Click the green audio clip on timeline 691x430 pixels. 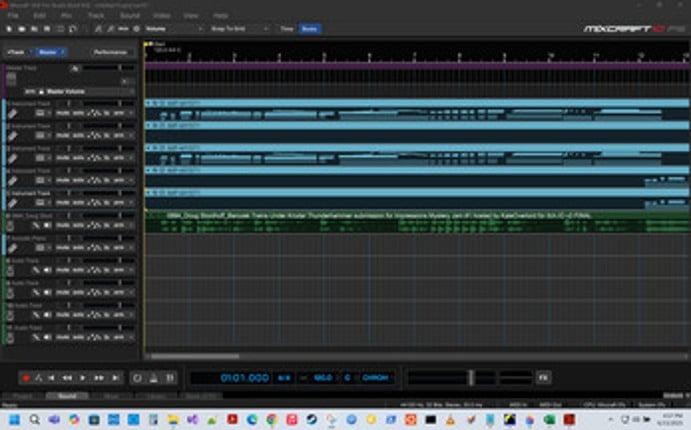pos(400,221)
